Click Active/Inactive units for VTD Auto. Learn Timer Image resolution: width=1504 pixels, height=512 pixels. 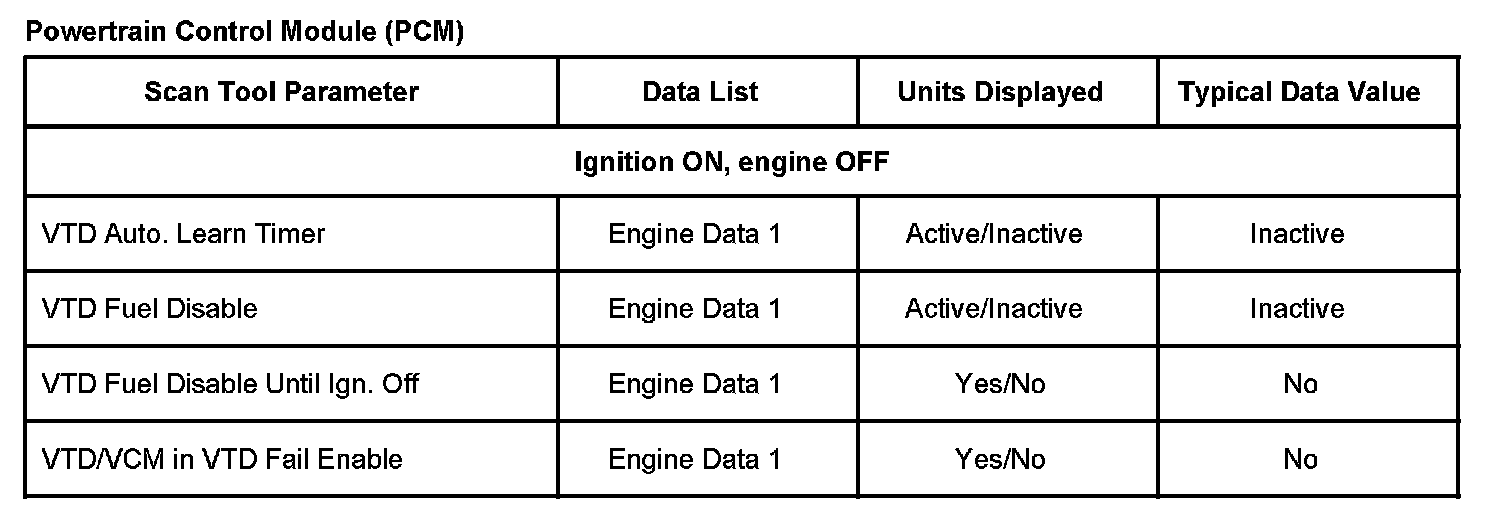point(994,234)
